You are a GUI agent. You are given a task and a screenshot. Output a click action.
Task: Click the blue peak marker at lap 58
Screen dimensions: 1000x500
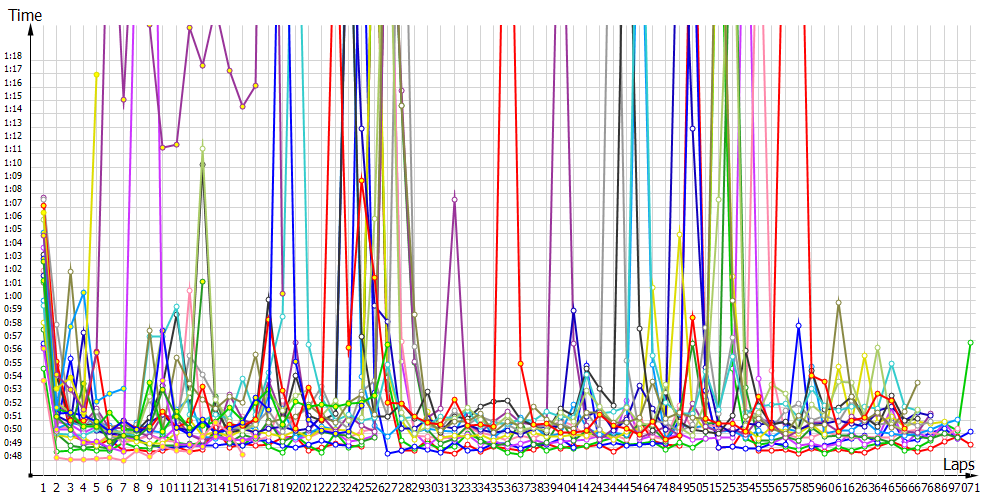pos(798,324)
